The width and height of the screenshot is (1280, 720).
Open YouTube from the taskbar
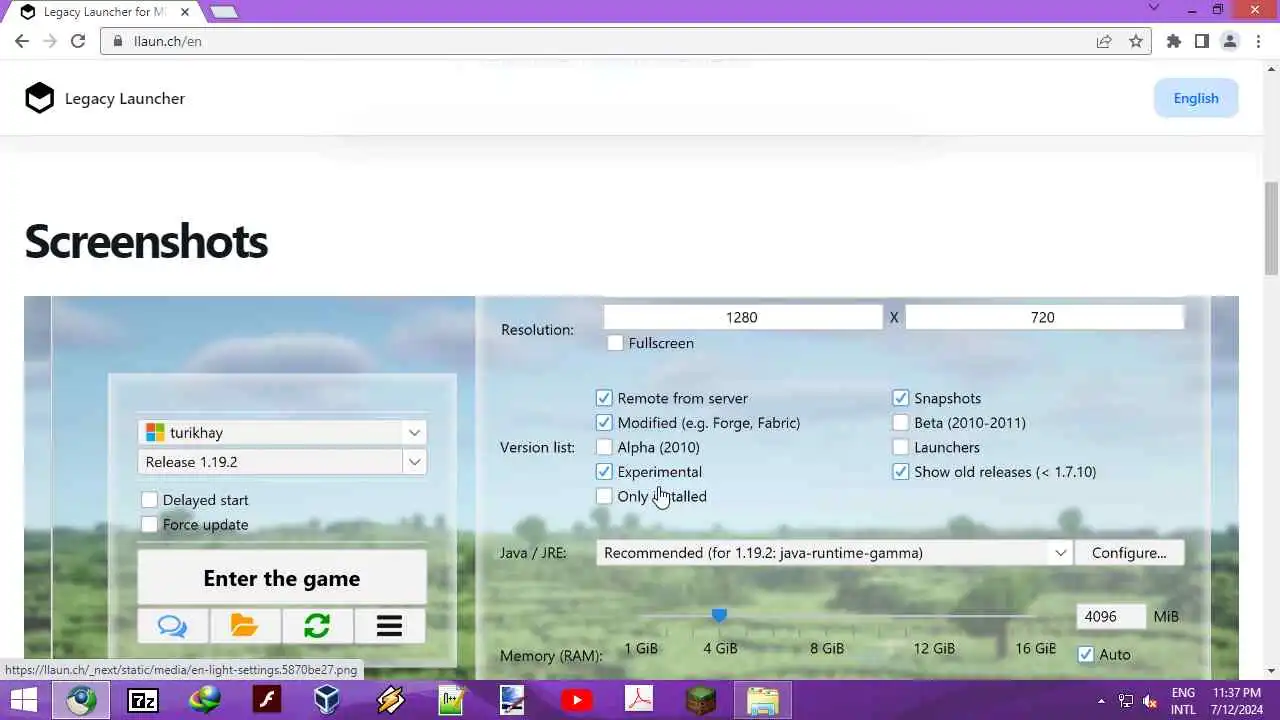click(x=576, y=700)
